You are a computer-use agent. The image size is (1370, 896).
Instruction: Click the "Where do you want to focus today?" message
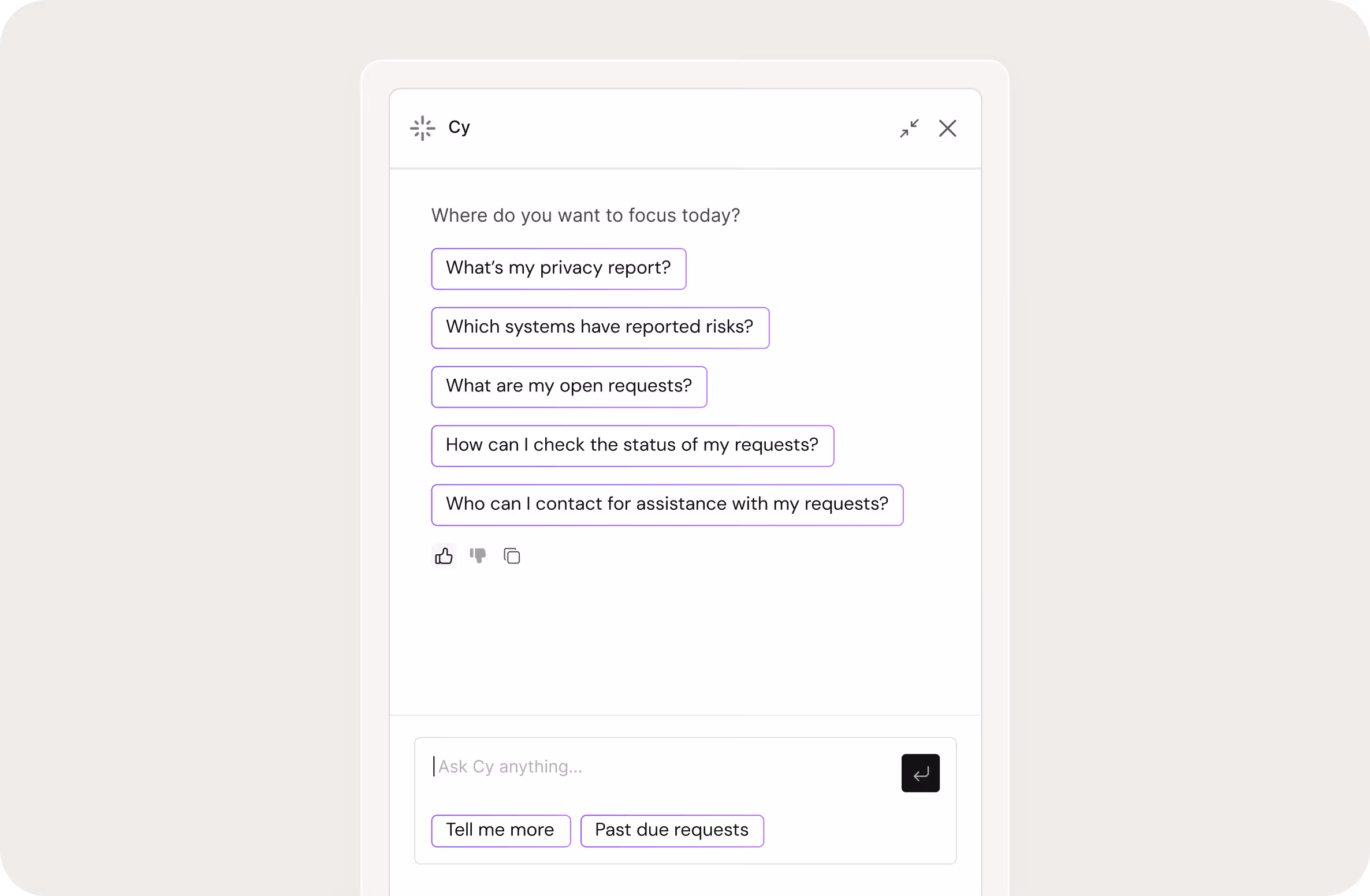point(585,215)
